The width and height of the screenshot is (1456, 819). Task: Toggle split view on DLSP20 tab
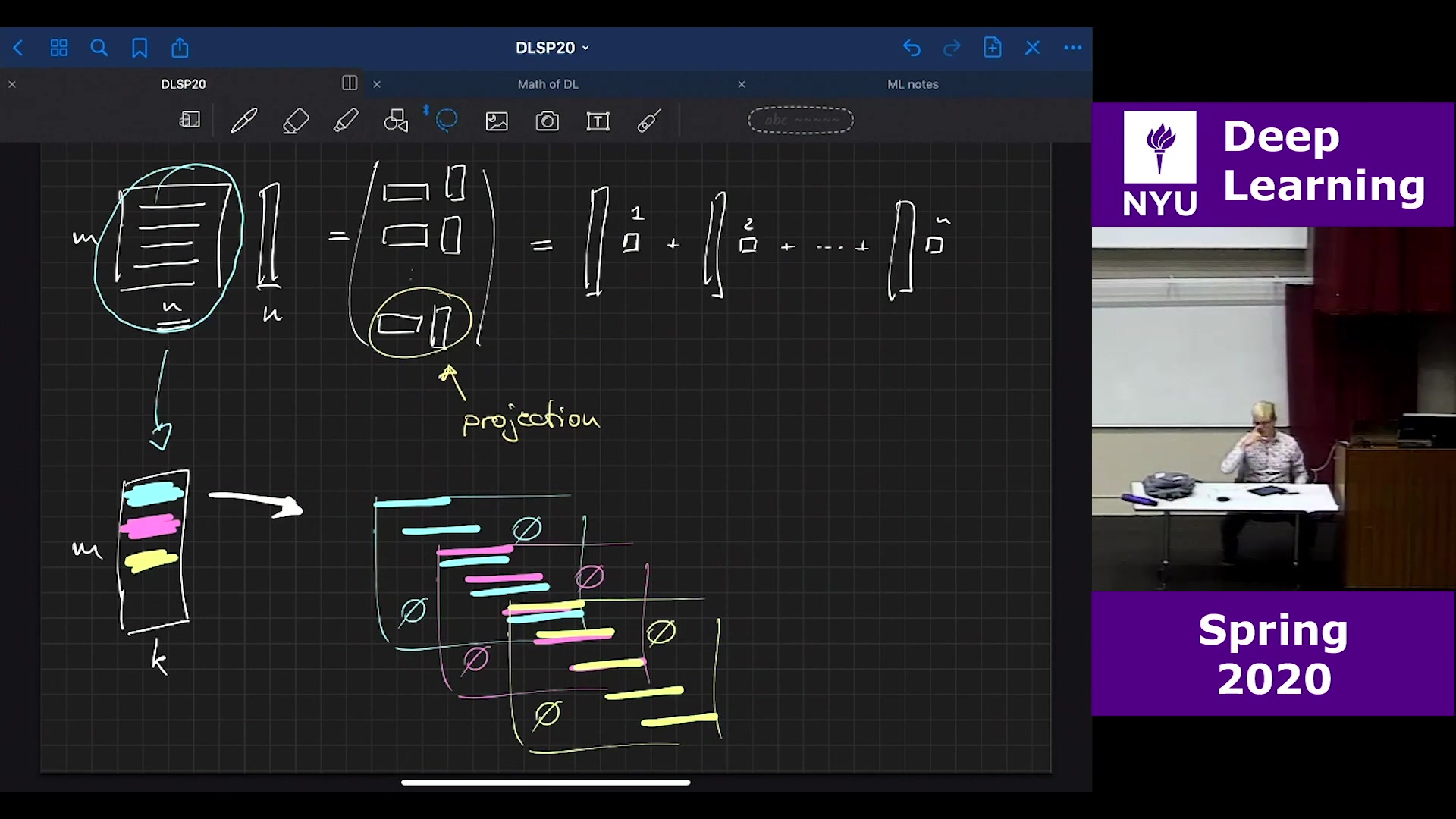[350, 83]
